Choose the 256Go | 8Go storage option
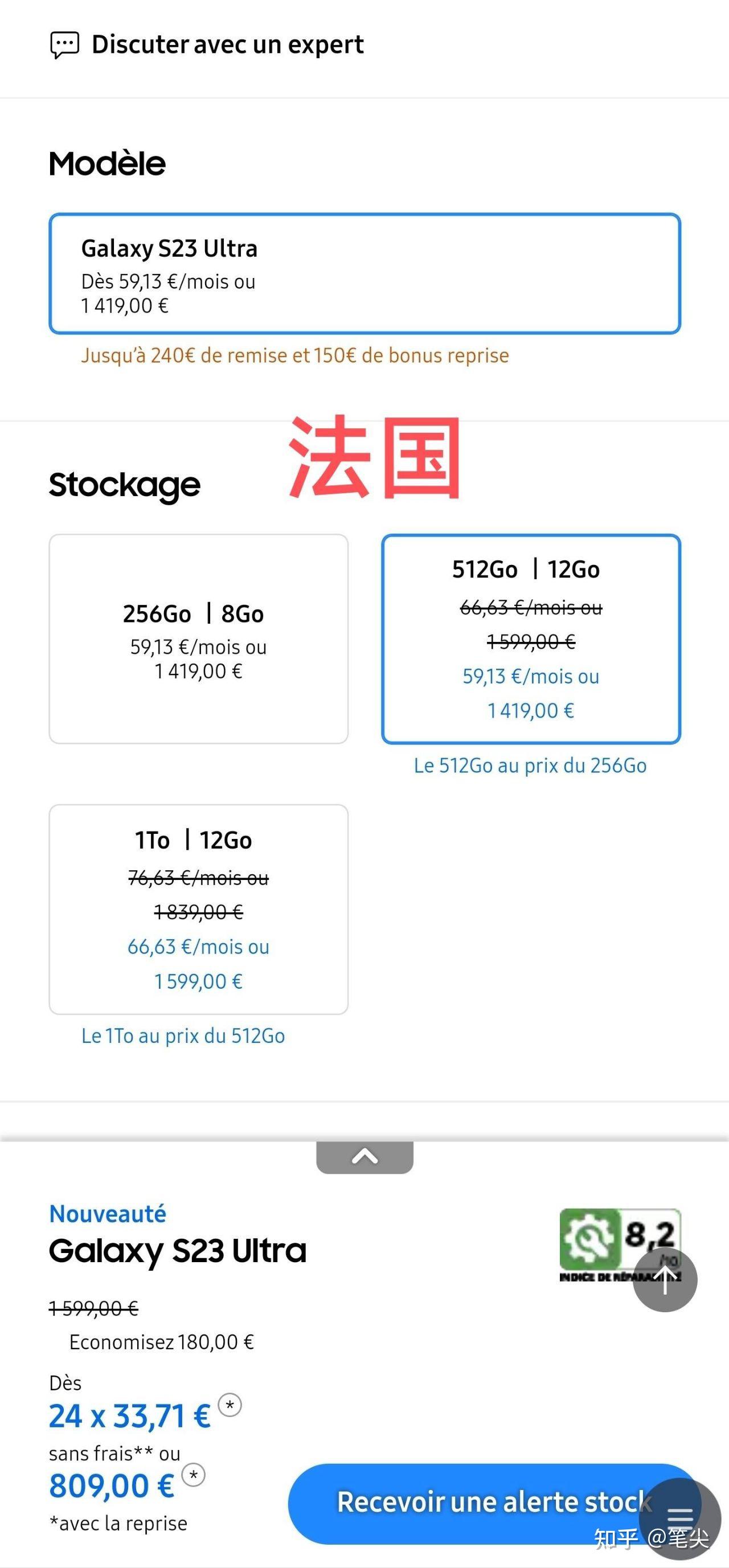Viewport: 729px width, 1568px height. tap(198, 638)
